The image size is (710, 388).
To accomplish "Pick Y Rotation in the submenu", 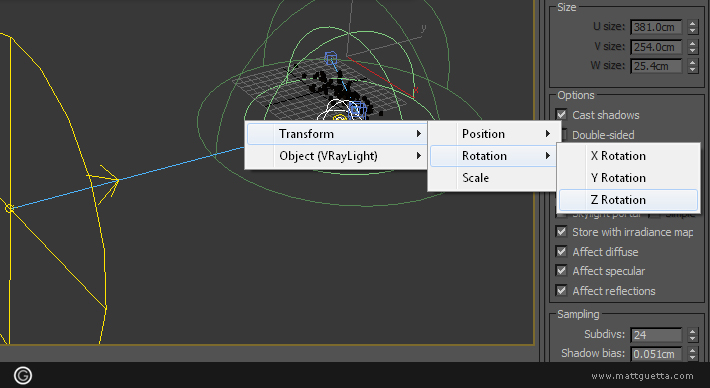I will click(x=628, y=178).
